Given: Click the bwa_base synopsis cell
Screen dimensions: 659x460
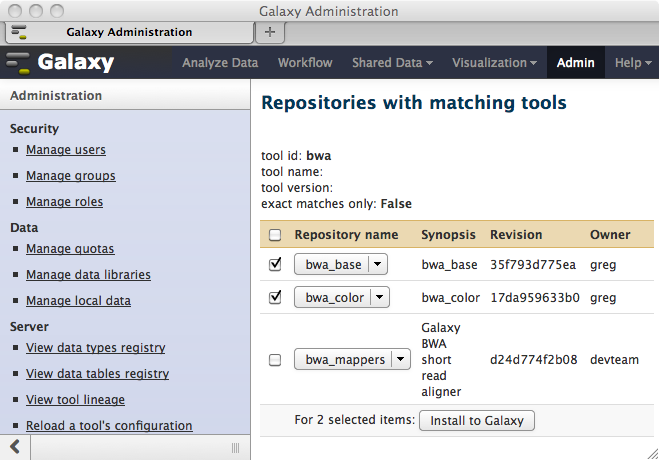Looking at the screenshot, I should click(x=449, y=265).
